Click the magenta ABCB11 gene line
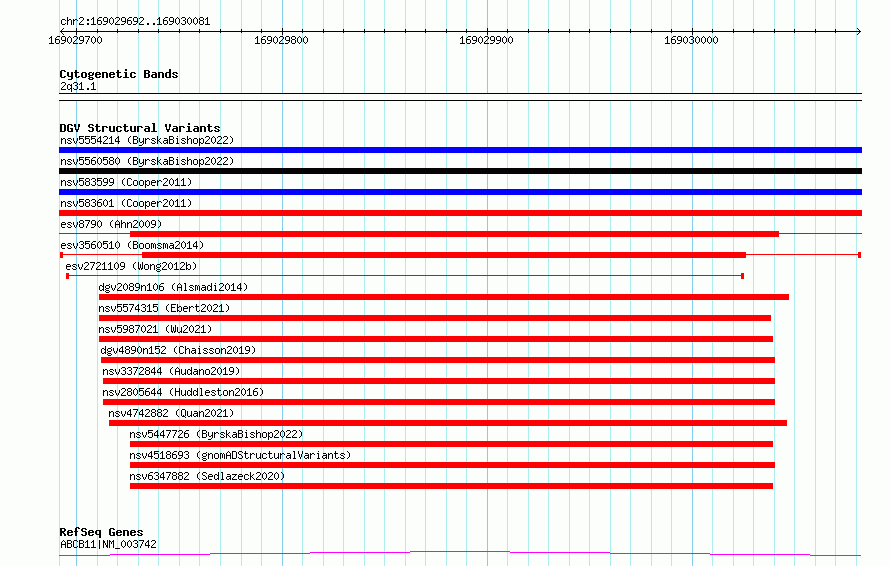890x566 pixels. [460, 553]
